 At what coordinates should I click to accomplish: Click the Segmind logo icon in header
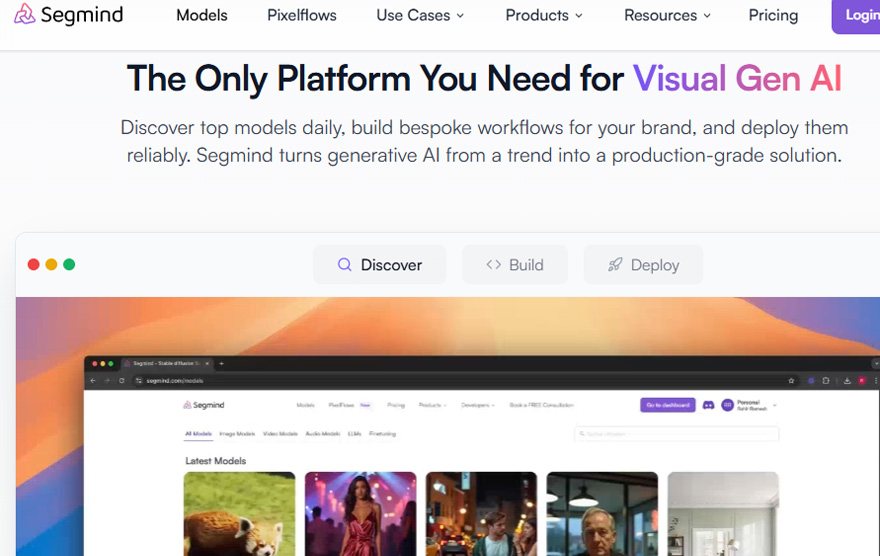(x=24, y=14)
